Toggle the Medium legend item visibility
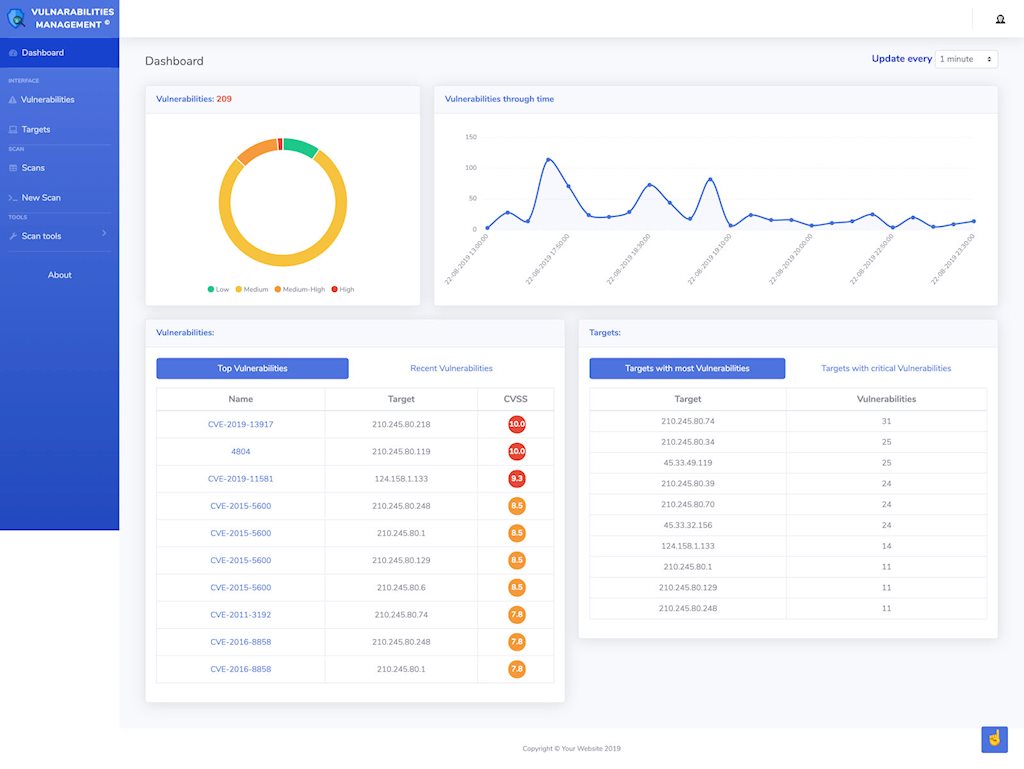Screen dimensions: 1024x769 pos(250,289)
